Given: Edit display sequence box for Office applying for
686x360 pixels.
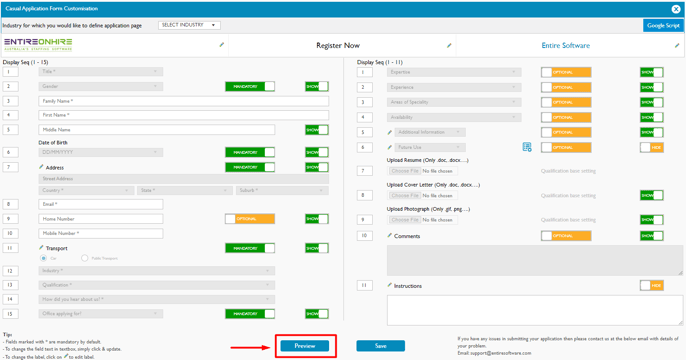Looking at the screenshot, I should click(x=10, y=314).
